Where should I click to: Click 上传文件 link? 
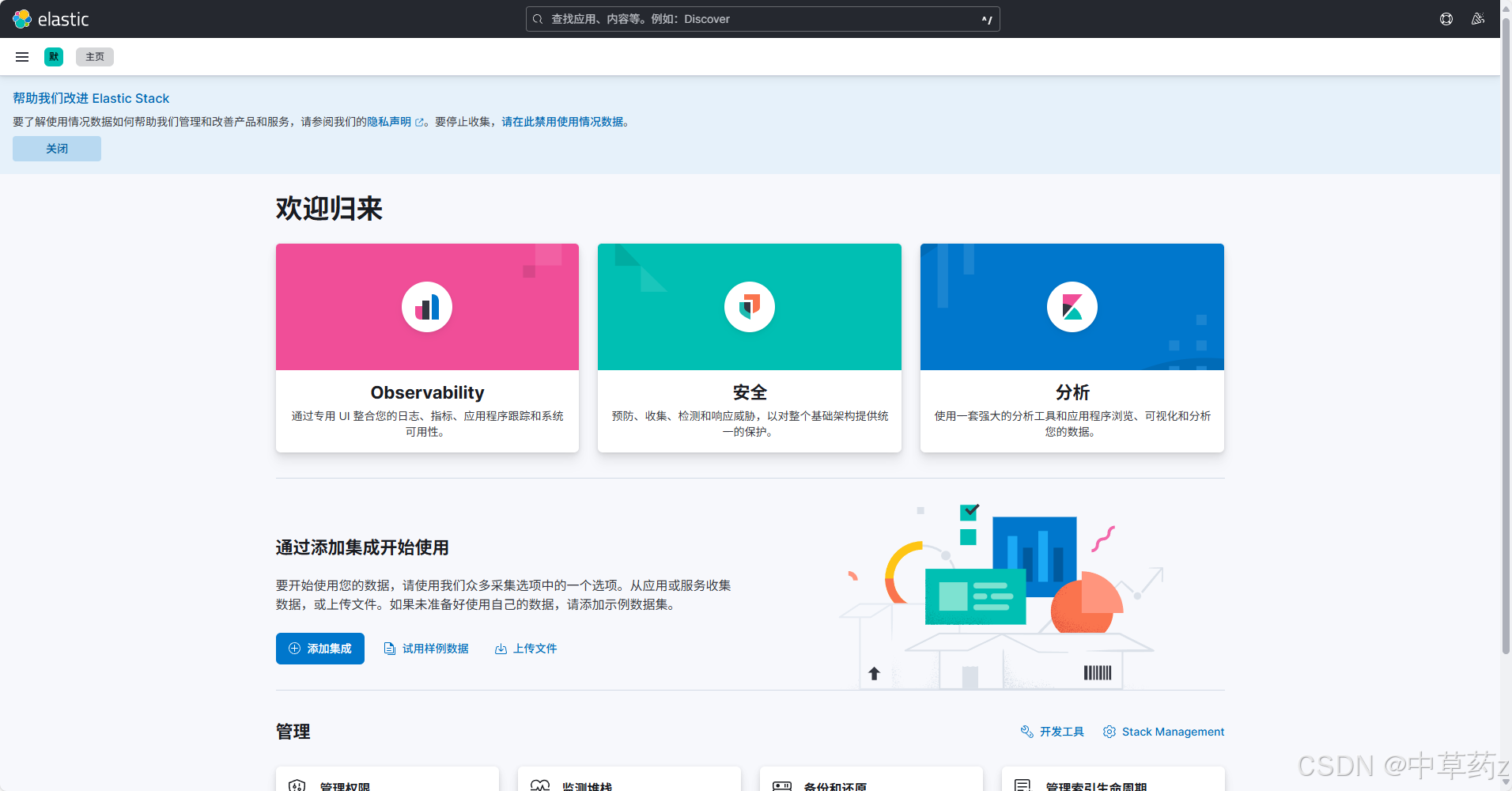click(535, 649)
